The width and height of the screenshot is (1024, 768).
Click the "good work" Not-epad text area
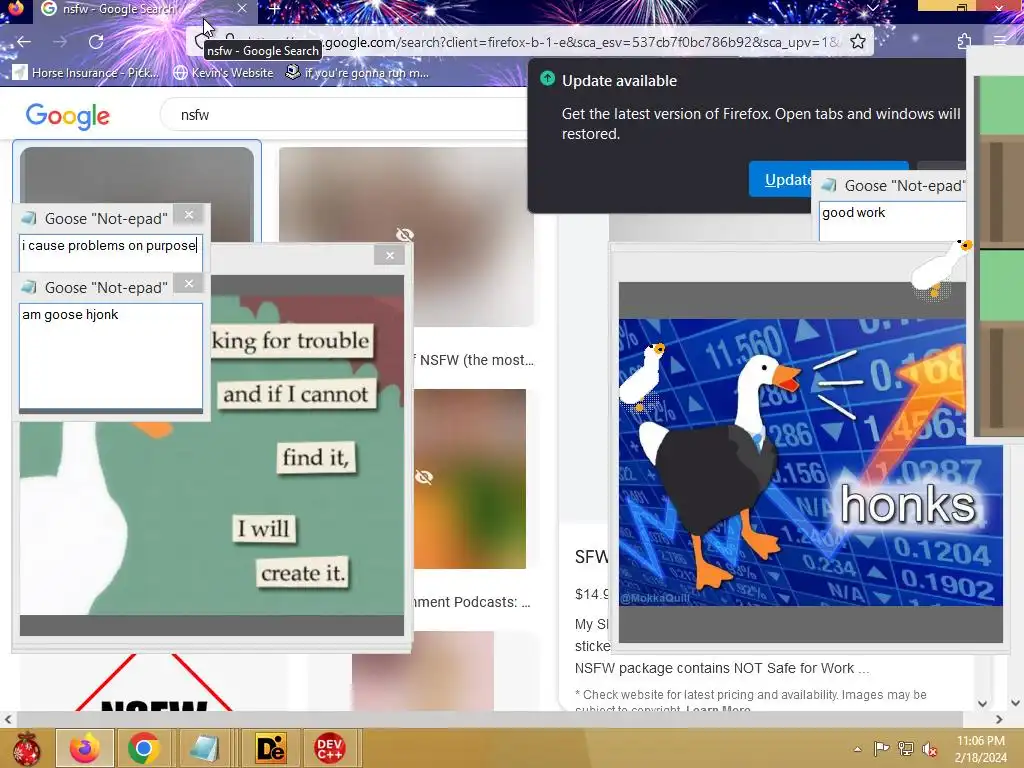892,221
